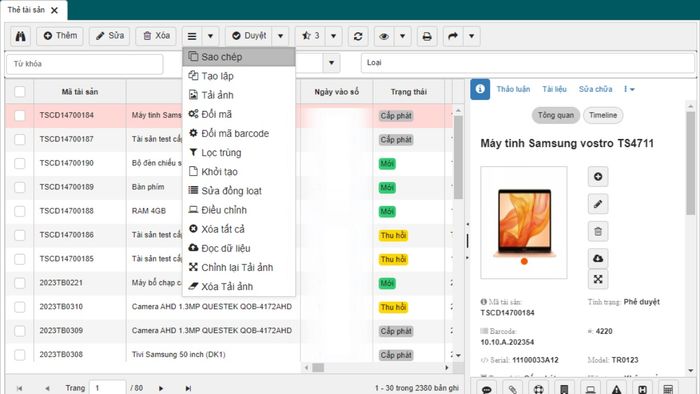Expand the dropdown arrow next to hamburger menu
The width and height of the screenshot is (700, 394).
pyautogui.click(x=210, y=36)
